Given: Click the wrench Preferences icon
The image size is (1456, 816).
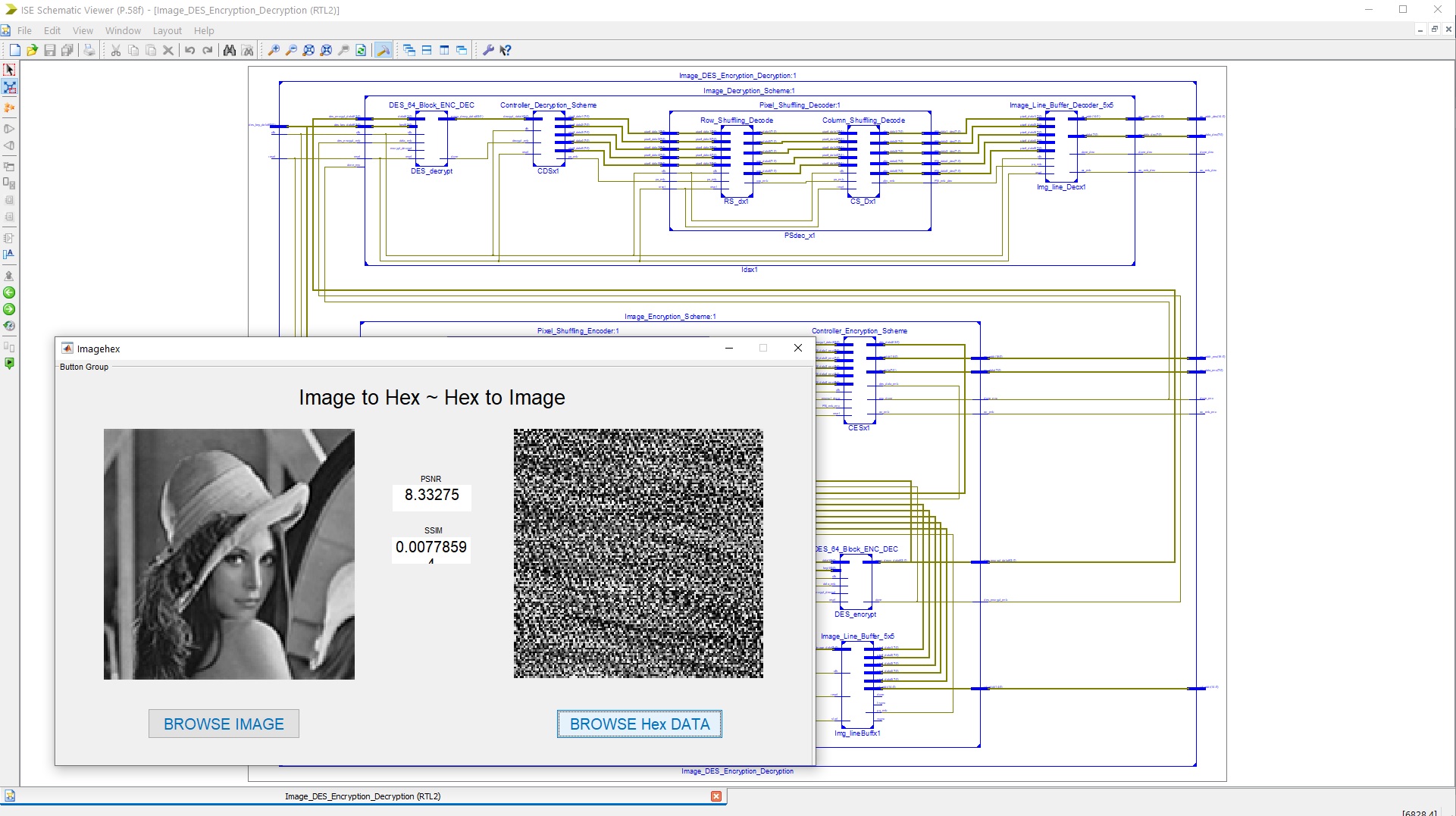Looking at the screenshot, I should tap(488, 50).
